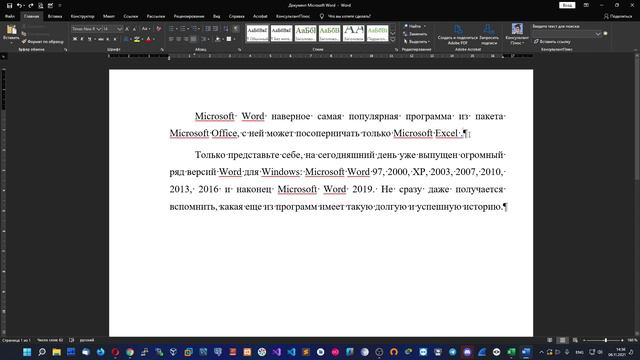Open the paragraph shading color menu
This screenshot has height=360, width=640.
click(x=222, y=39)
